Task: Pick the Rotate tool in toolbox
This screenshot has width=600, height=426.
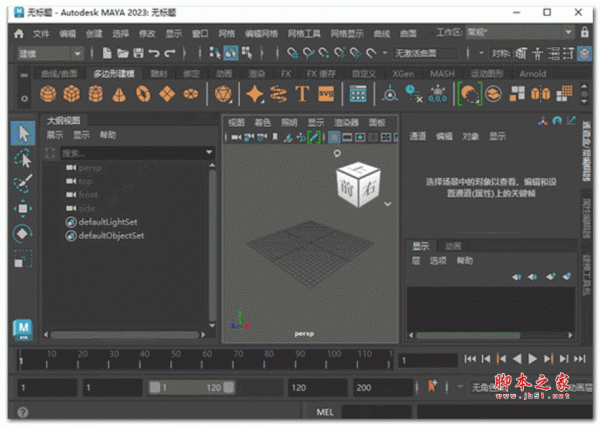Action: (x=22, y=233)
